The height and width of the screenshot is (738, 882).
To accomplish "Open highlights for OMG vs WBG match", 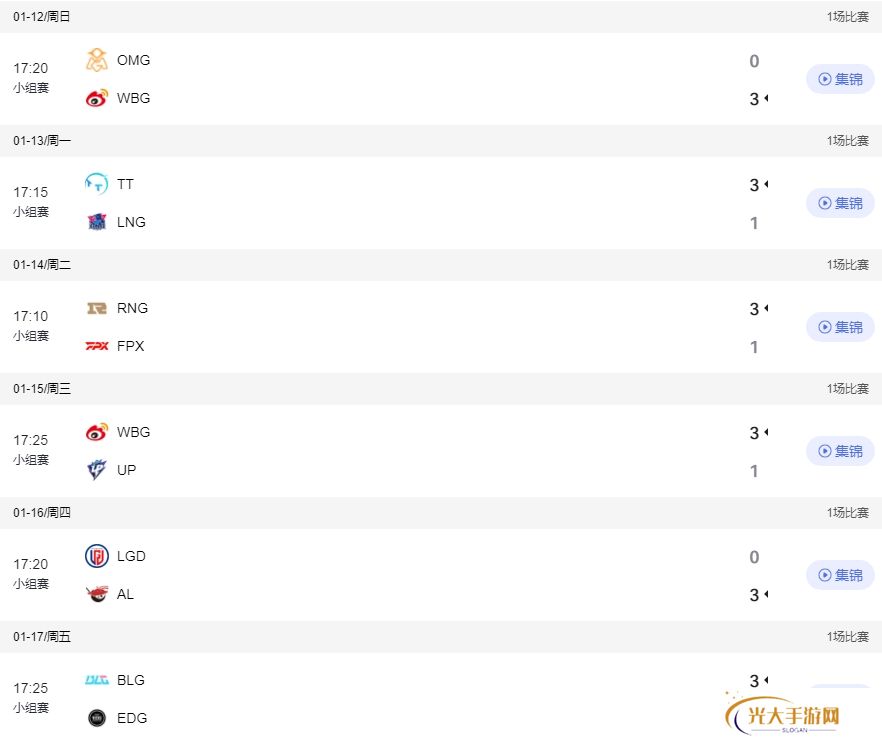I will tap(840, 79).
